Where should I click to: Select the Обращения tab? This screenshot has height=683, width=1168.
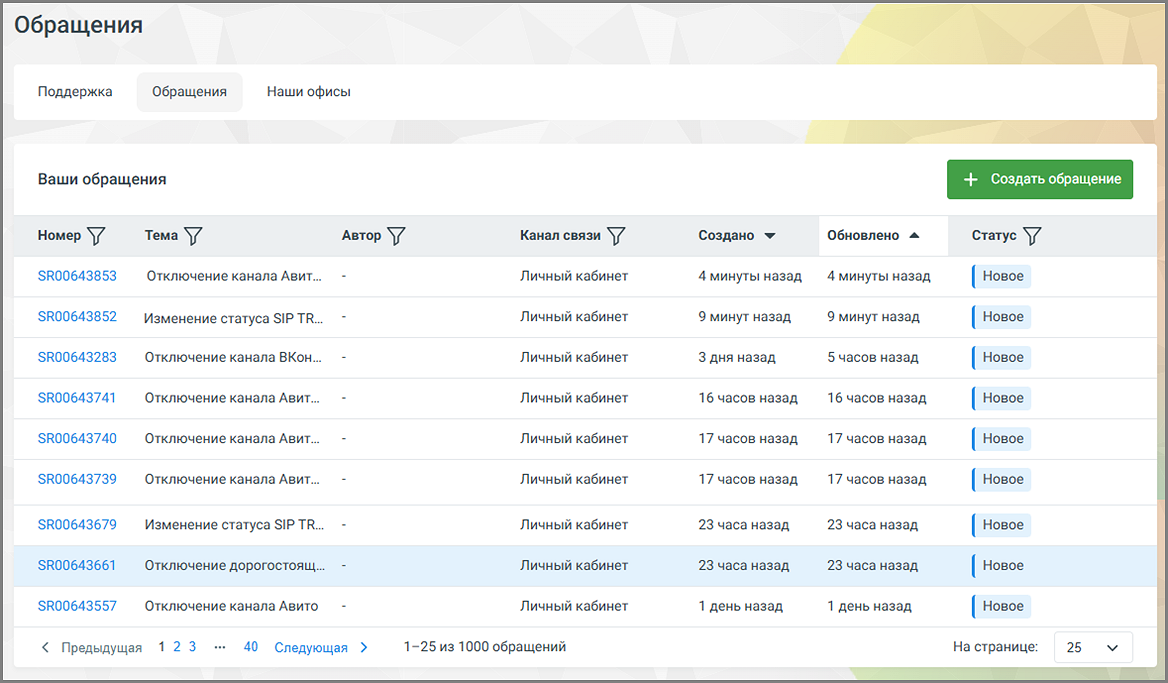[x=189, y=92]
